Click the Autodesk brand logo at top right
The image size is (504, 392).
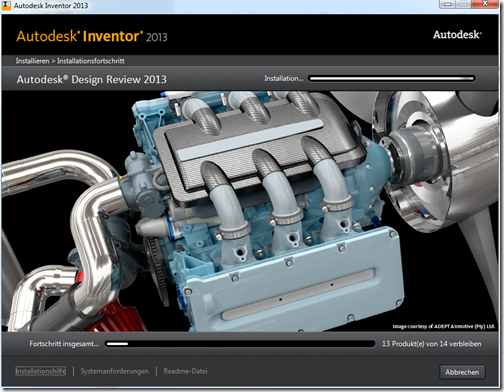click(457, 35)
